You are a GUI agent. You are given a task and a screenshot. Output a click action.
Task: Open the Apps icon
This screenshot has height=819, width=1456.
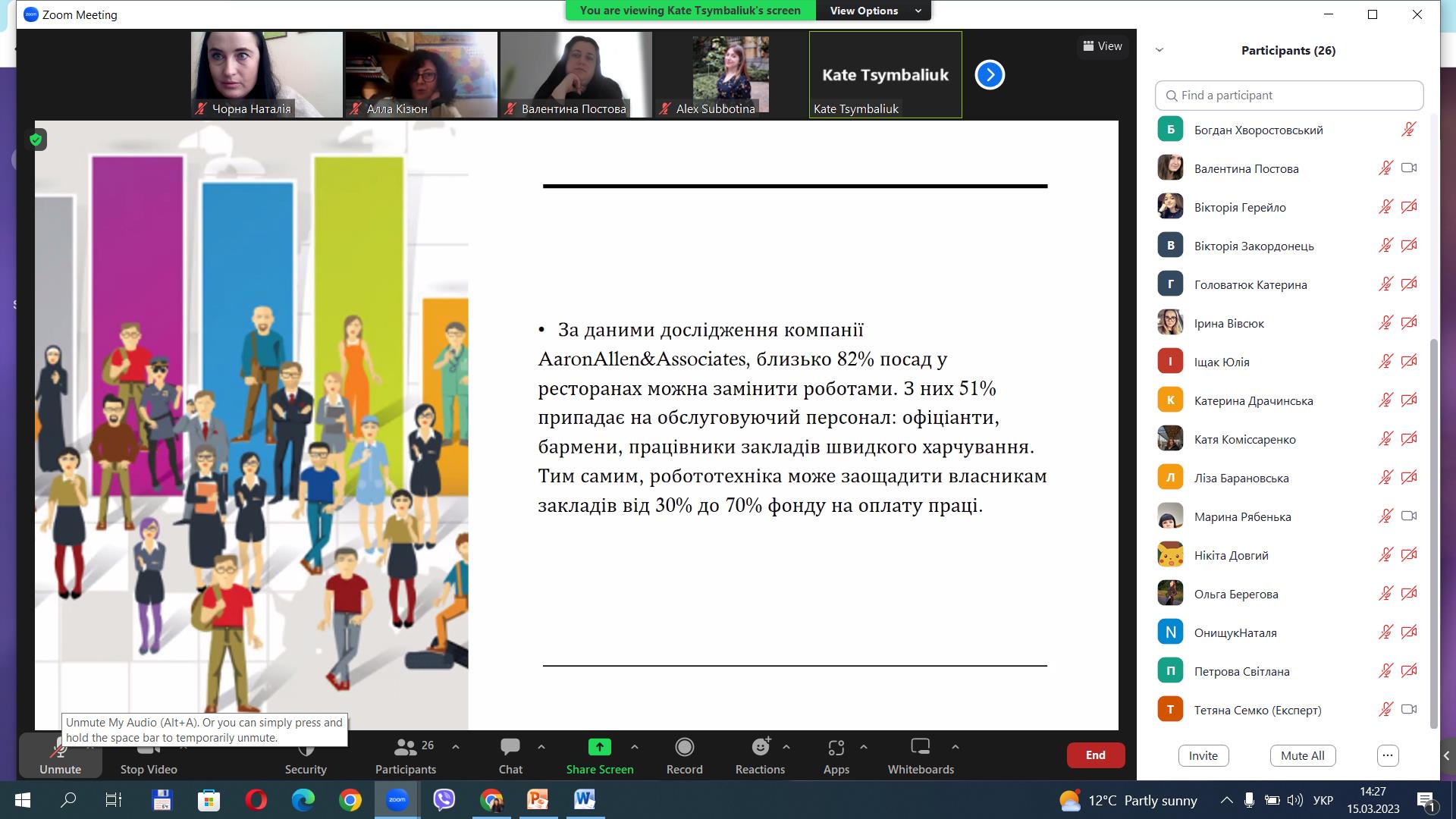[x=836, y=748]
